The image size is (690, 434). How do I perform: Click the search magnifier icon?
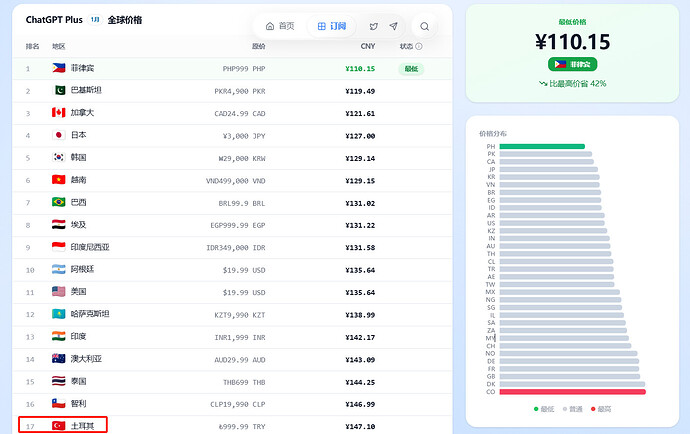coord(424,26)
